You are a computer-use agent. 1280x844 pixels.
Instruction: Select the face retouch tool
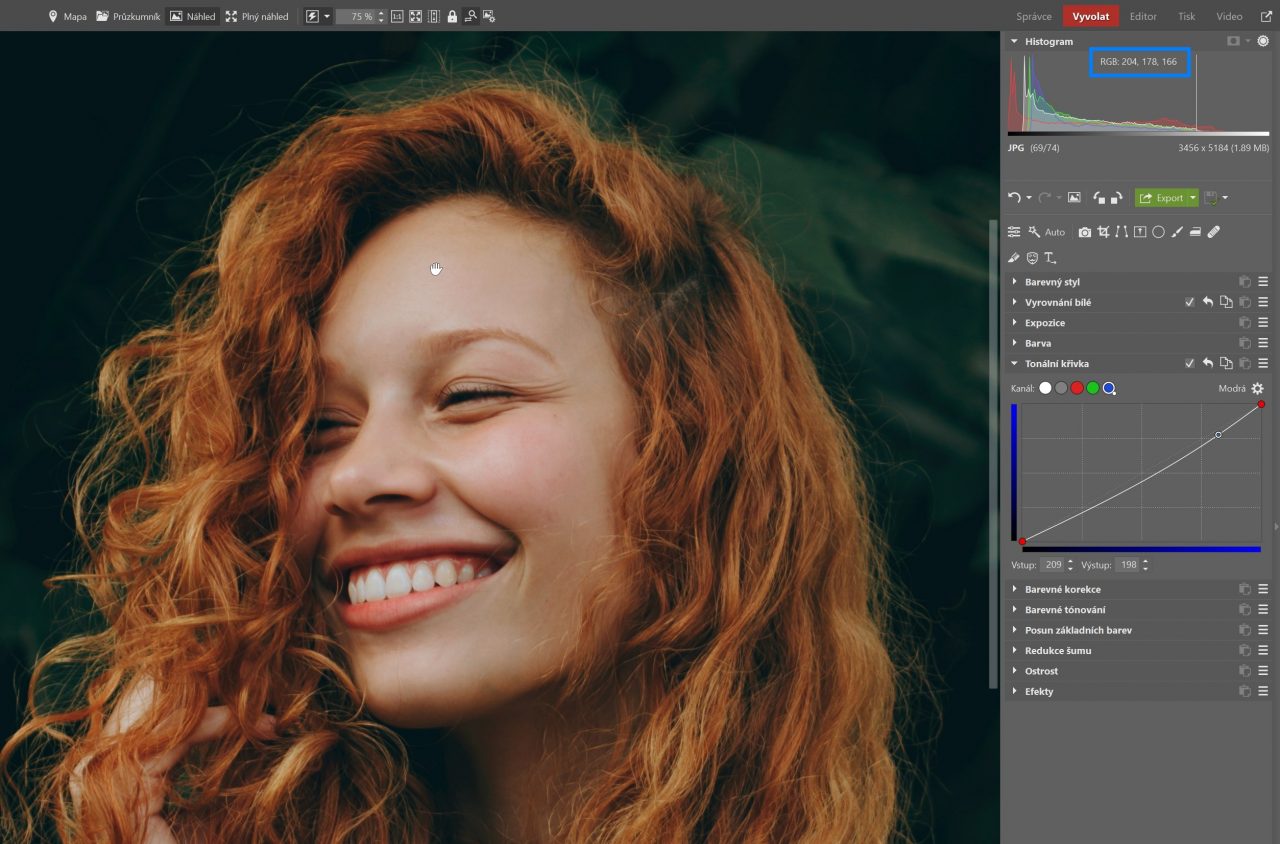tap(1032, 258)
